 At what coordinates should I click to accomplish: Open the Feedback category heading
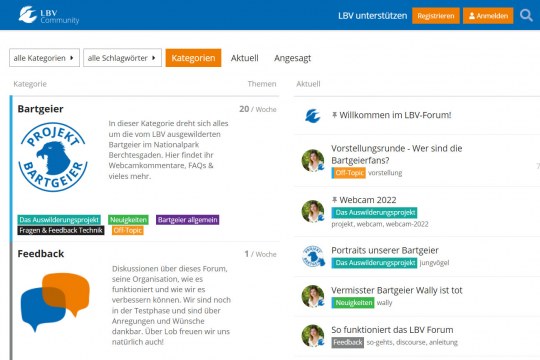[x=41, y=254]
